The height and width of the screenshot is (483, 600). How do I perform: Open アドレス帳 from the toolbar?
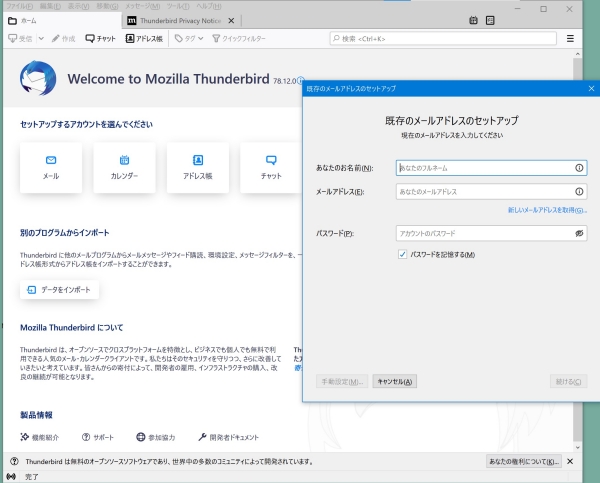click(144, 39)
